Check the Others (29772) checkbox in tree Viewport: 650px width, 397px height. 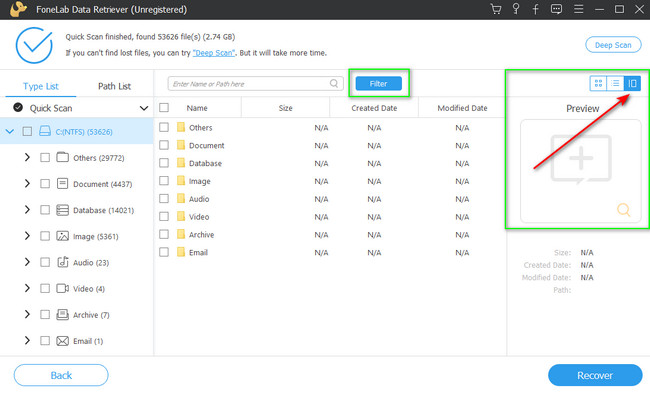coord(45,157)
